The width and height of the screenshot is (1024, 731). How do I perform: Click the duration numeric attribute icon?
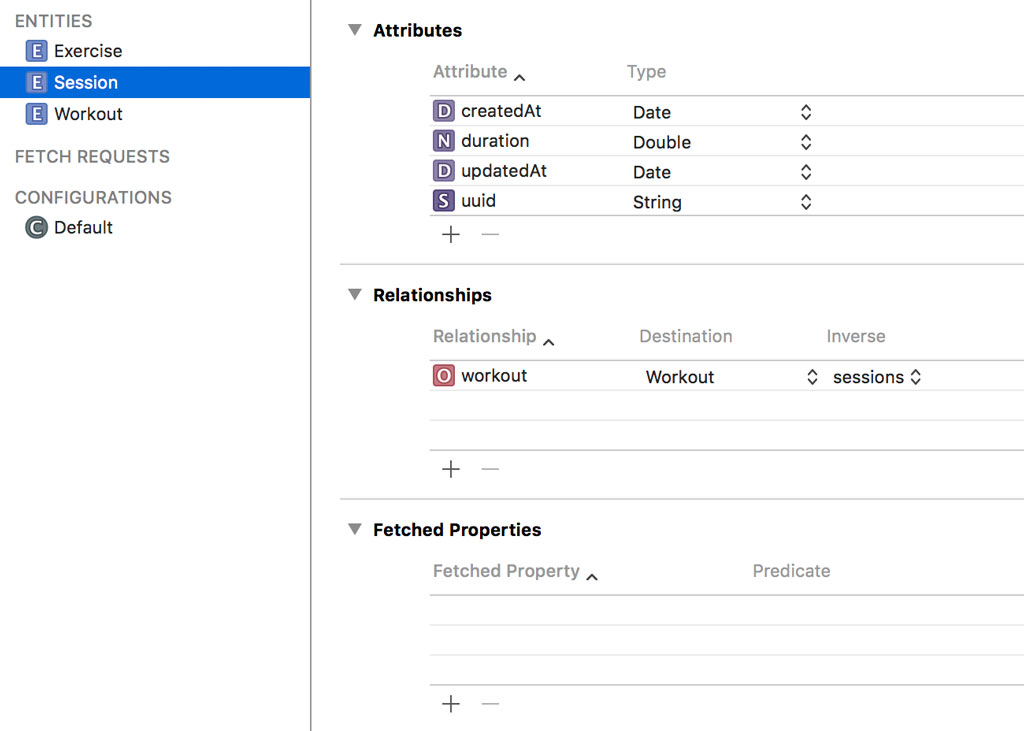[x=443, y=141]
